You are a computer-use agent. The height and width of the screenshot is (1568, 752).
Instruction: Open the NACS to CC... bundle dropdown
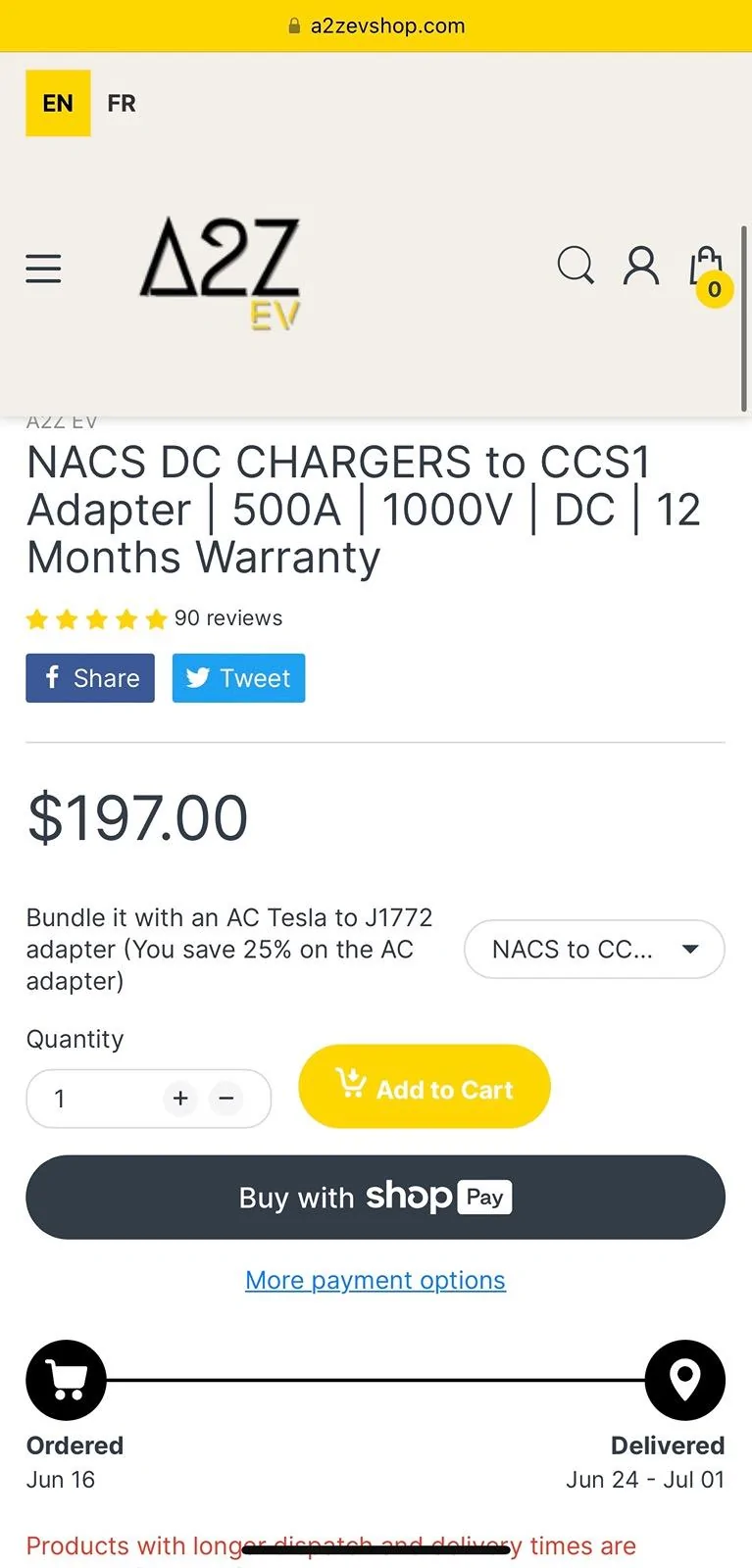point(593,949)
